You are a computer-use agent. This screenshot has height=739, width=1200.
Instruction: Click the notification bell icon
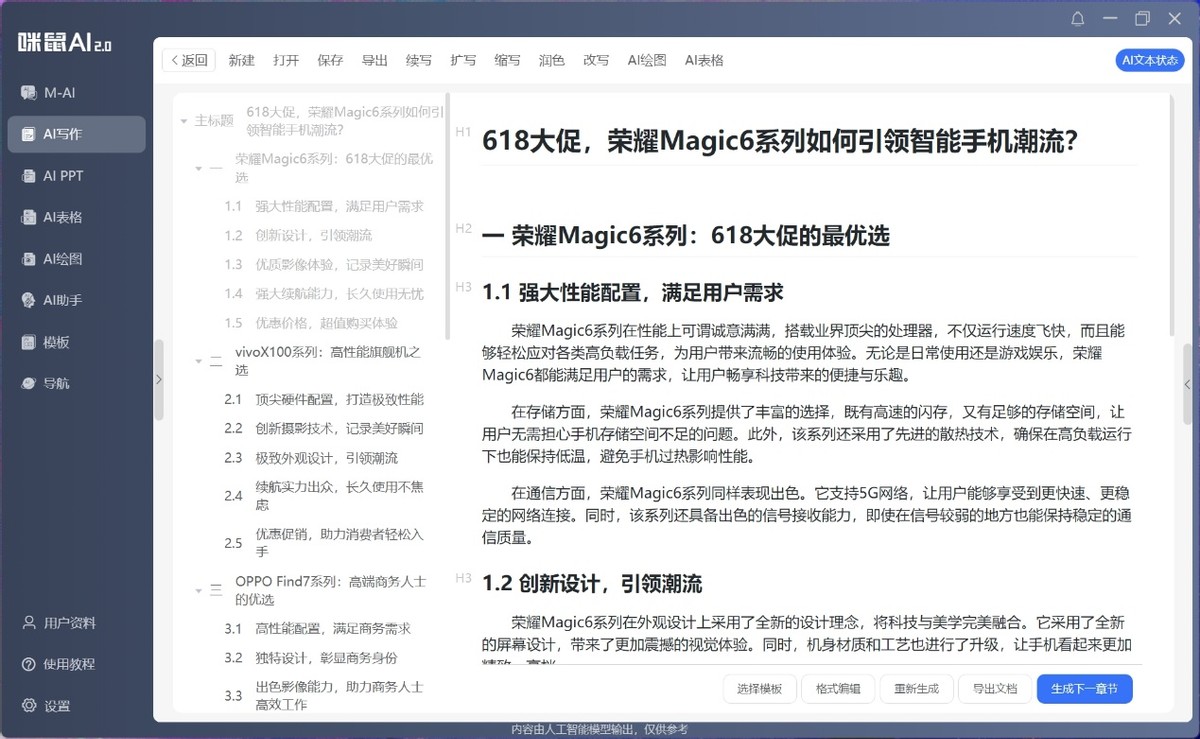tap(1078, 19)
